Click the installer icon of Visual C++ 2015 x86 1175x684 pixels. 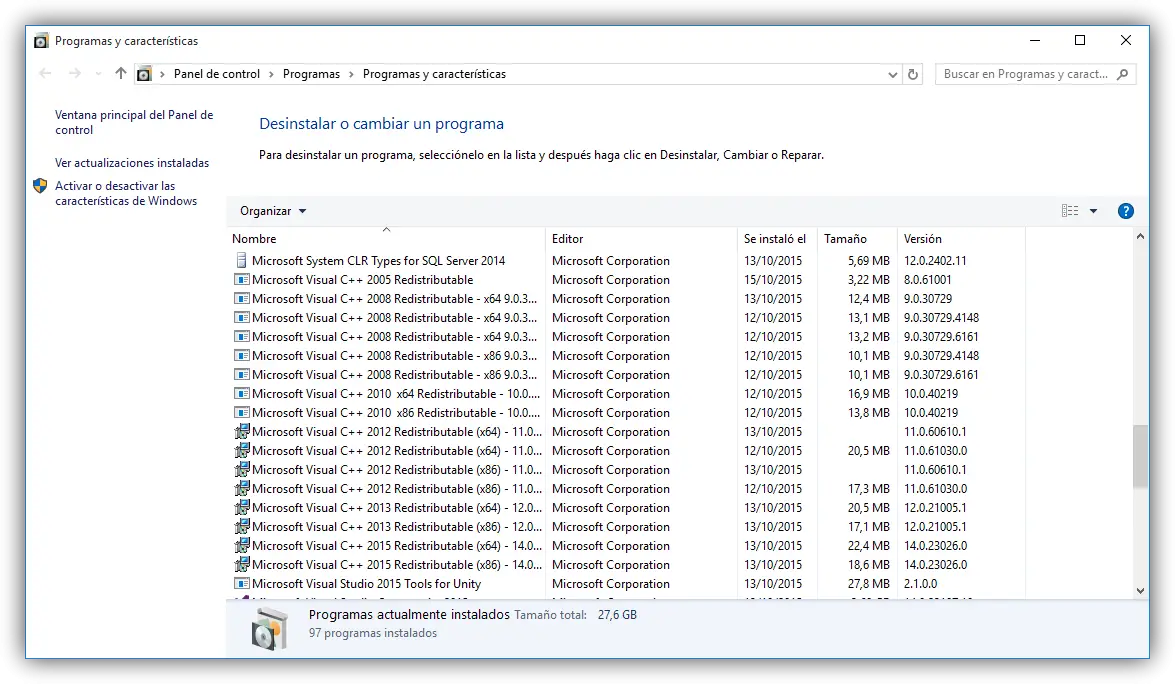[x=241, y=564]
